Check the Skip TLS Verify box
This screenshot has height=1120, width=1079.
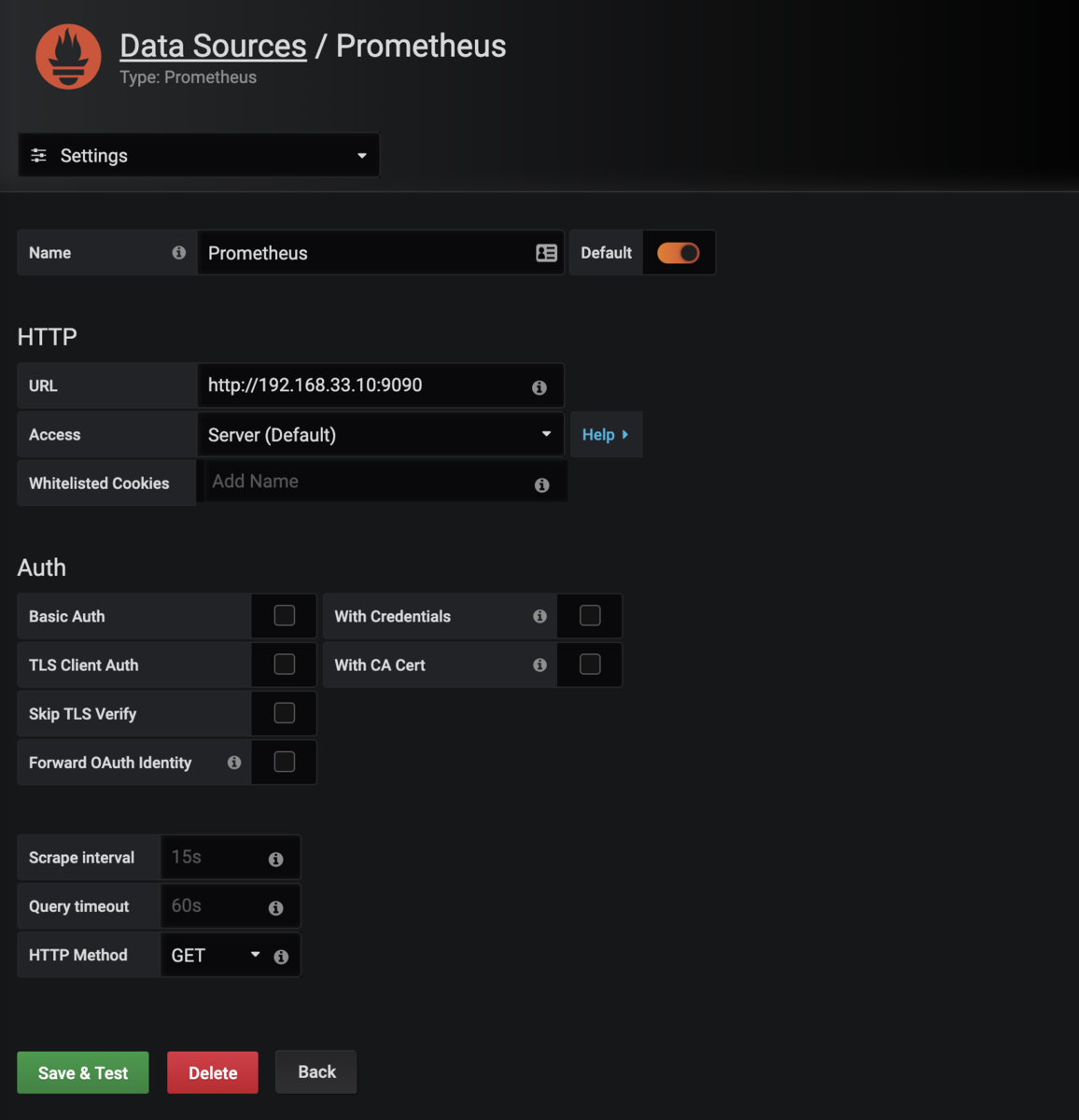point(285,713)
